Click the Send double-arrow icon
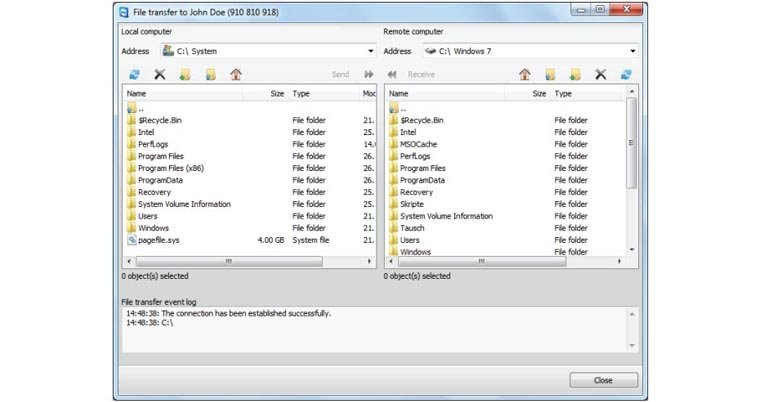 pyautogui.click(x=369, y=74)
